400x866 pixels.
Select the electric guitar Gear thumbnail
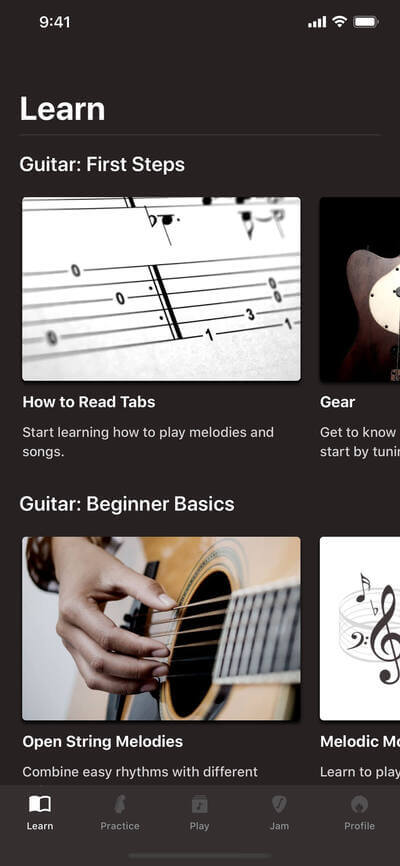(x=360, y=289)
